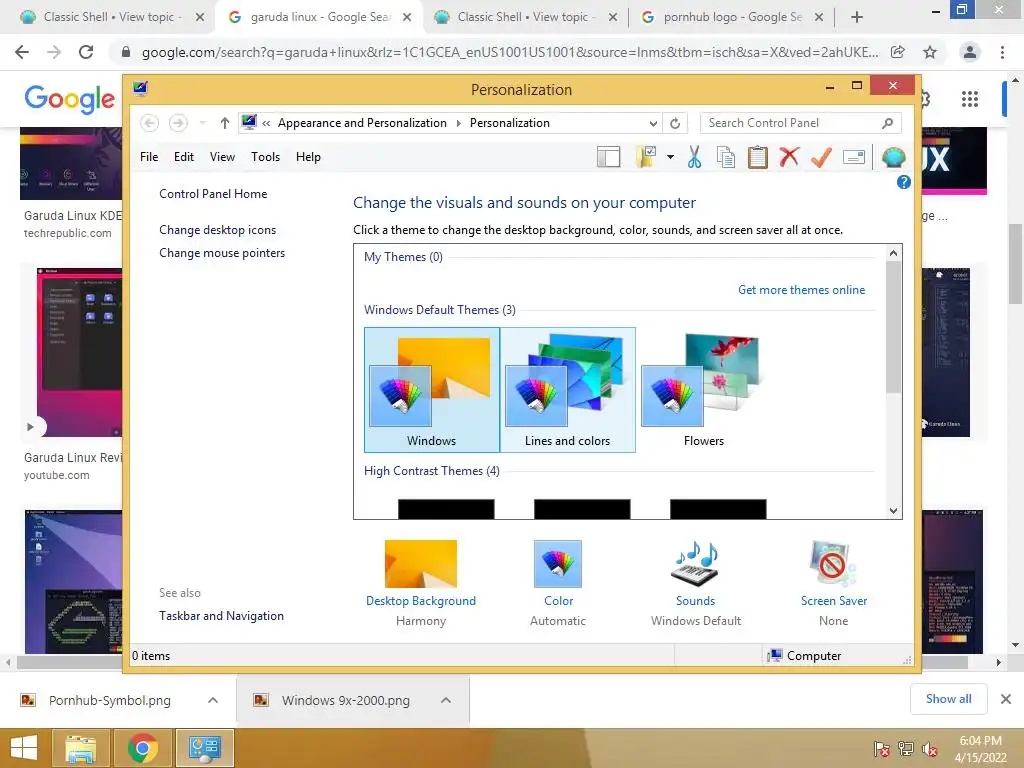This screenshot has width=1024, height=768.
Task: Click the Google logo
Action: pos(69,99)
